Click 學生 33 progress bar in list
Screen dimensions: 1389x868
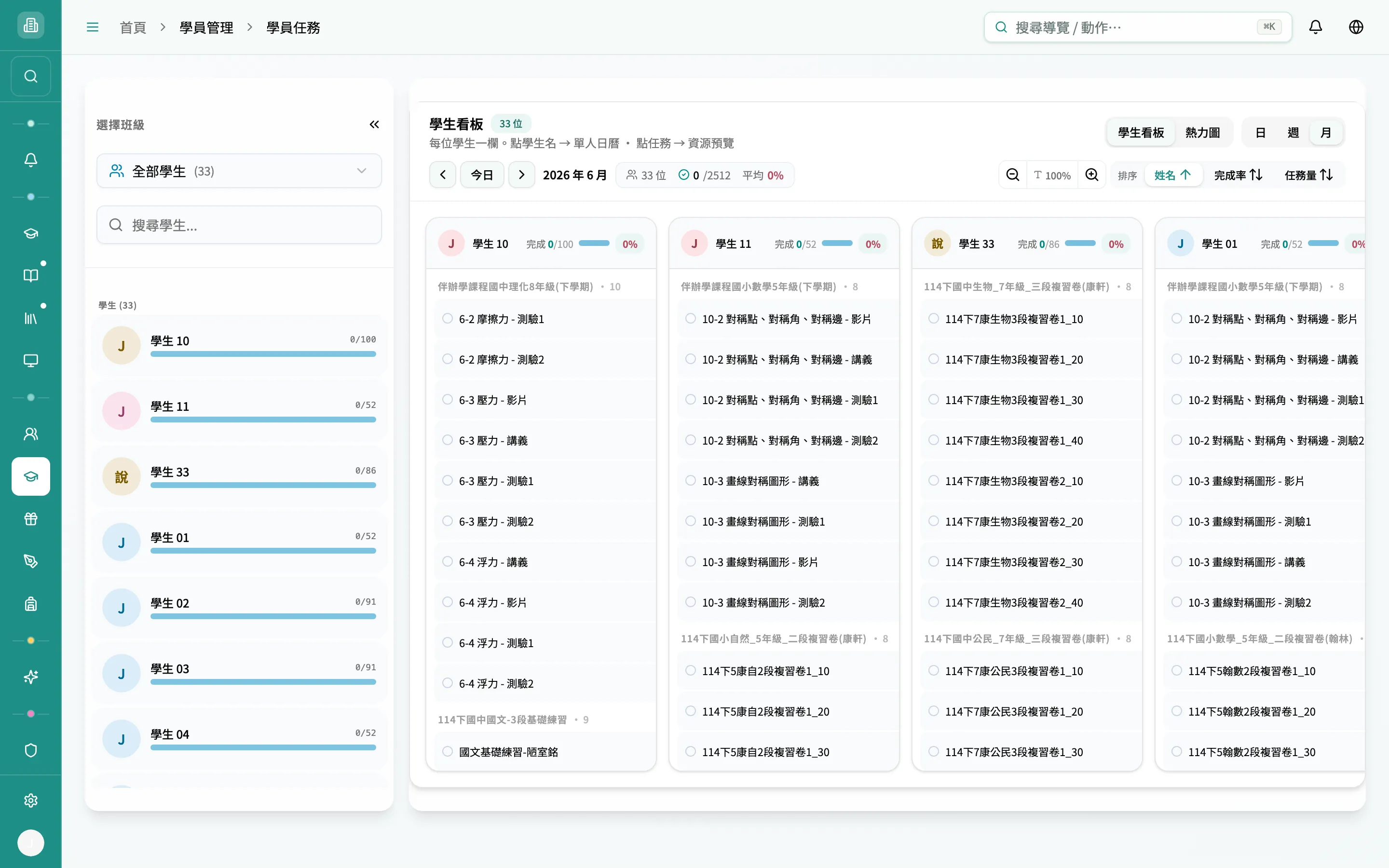point(263,485)
